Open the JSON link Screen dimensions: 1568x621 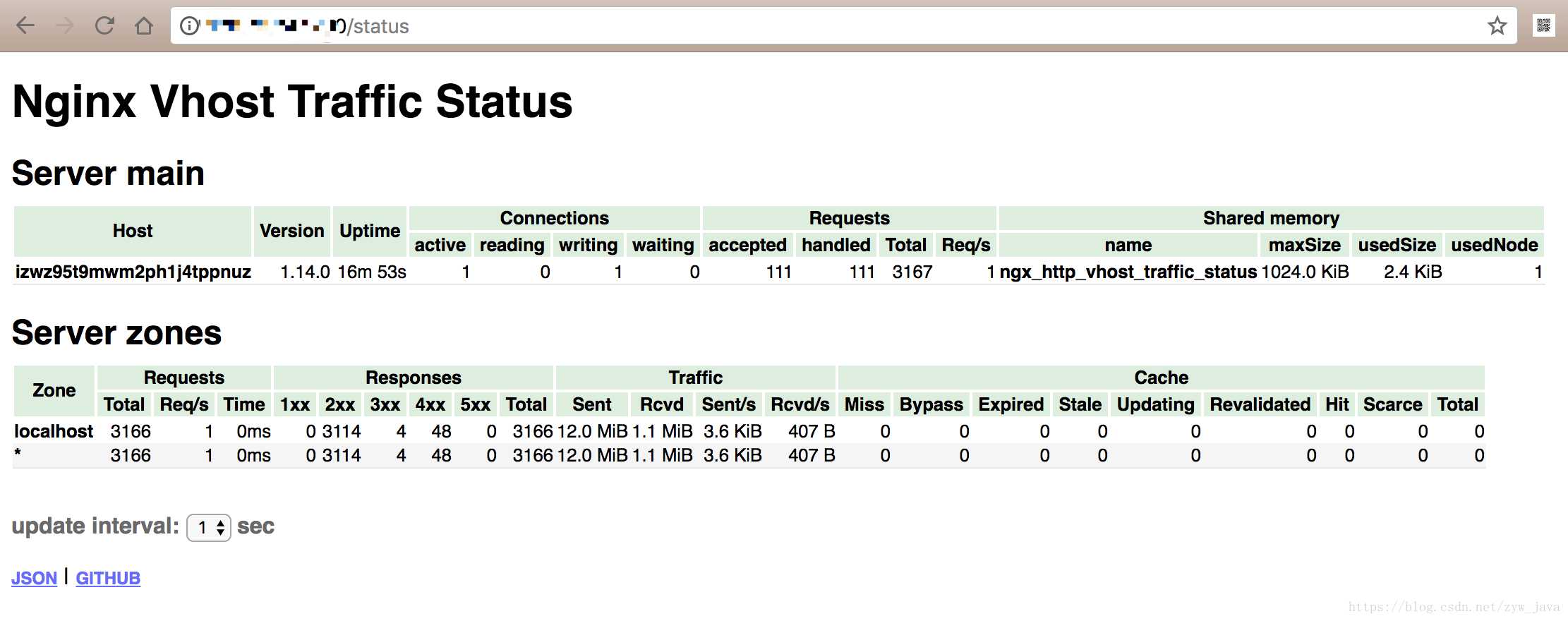(34, 578)
